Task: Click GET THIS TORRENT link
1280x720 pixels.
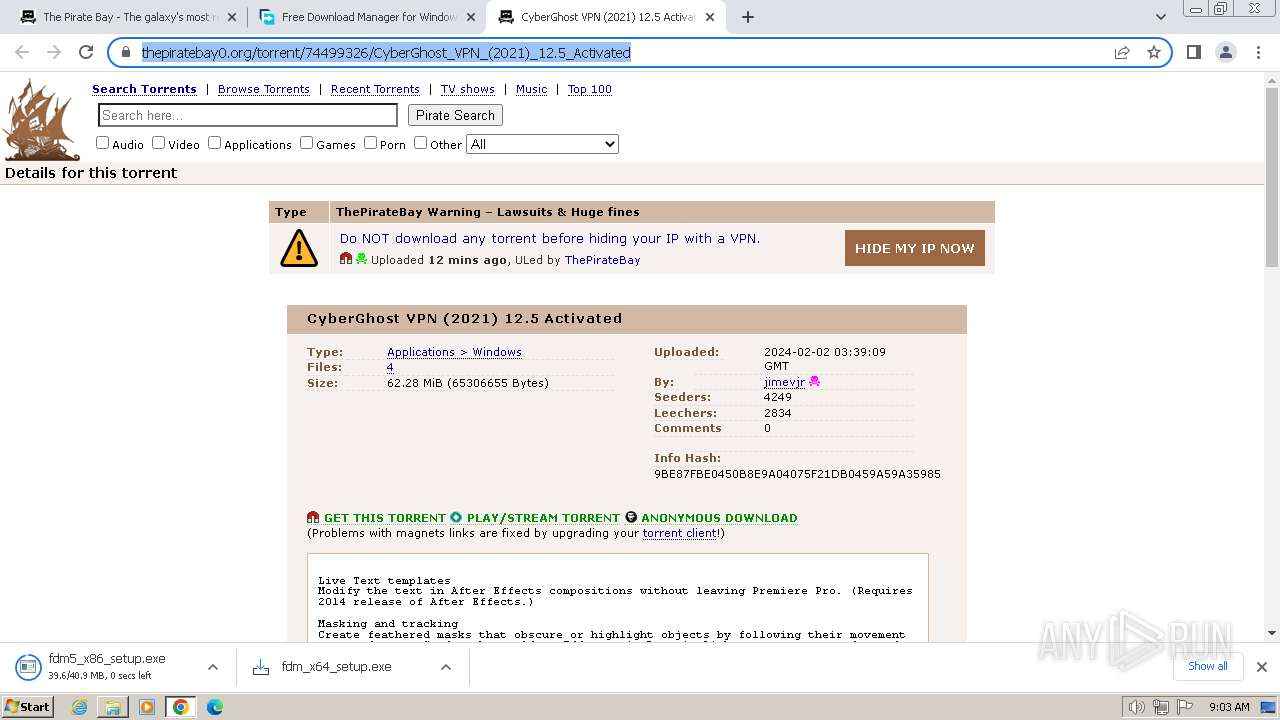Action: [385, 518]
